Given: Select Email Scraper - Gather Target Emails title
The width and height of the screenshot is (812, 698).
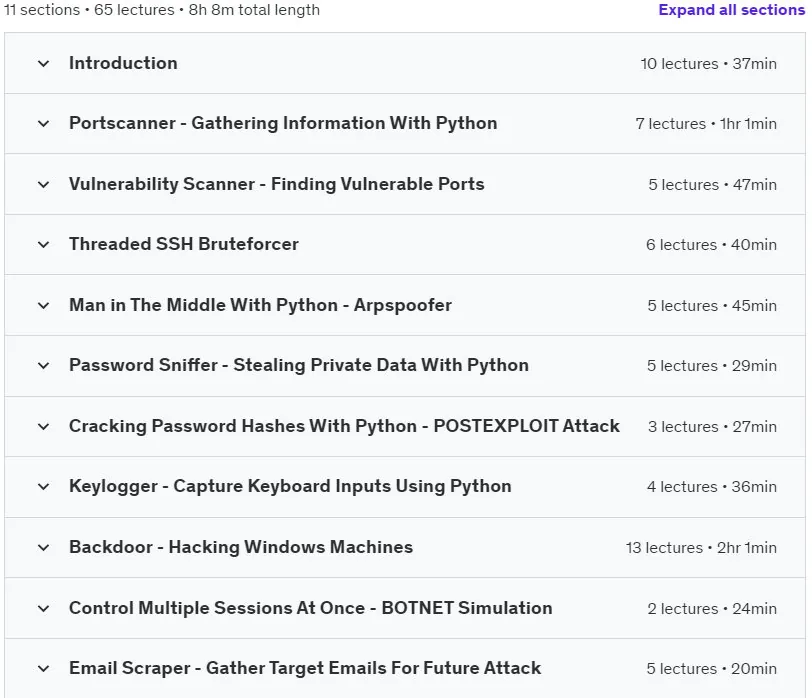Looking at the screenshot, I should [x=305, y=668].
